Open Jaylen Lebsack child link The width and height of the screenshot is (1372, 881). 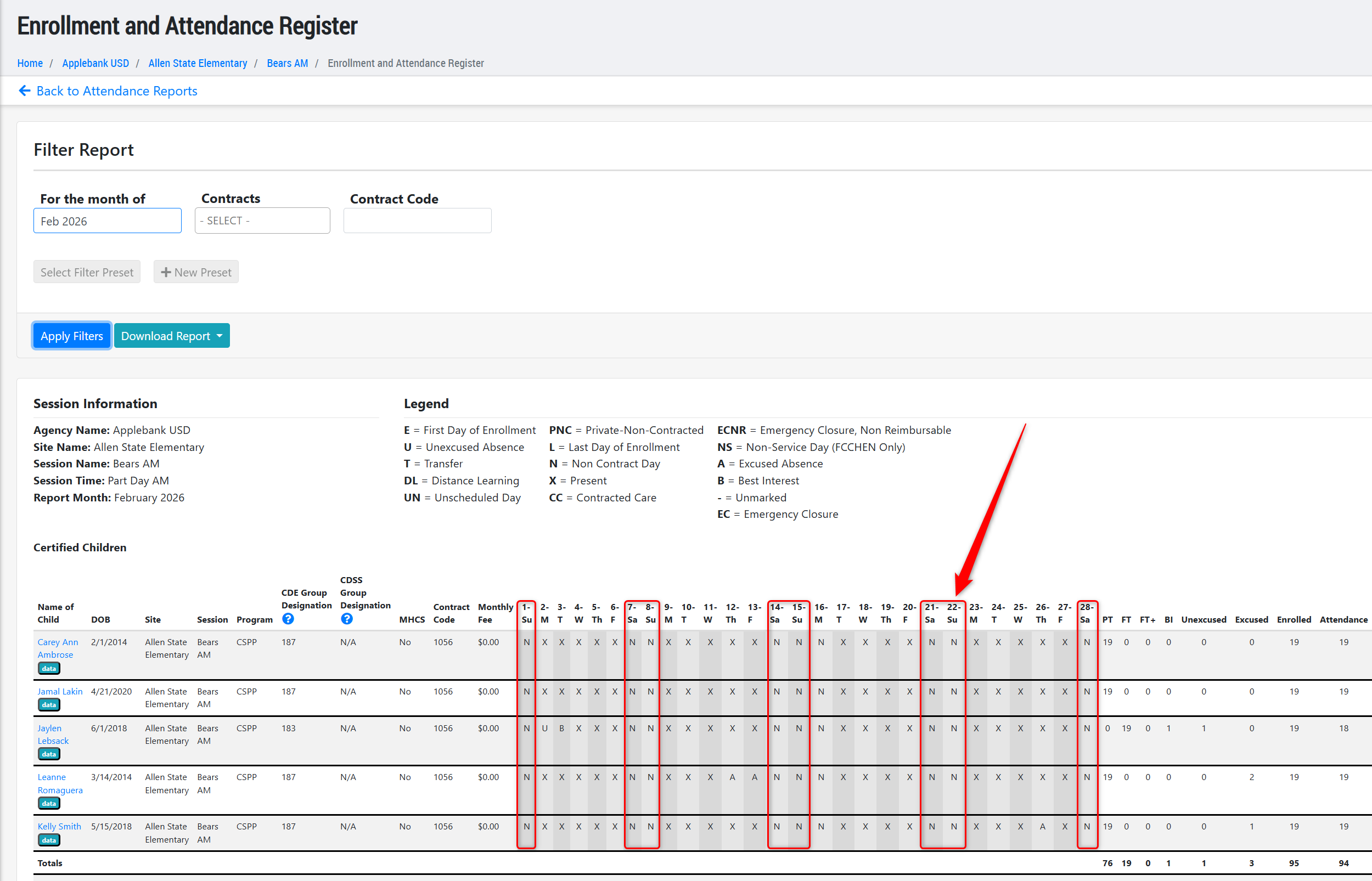52,734
